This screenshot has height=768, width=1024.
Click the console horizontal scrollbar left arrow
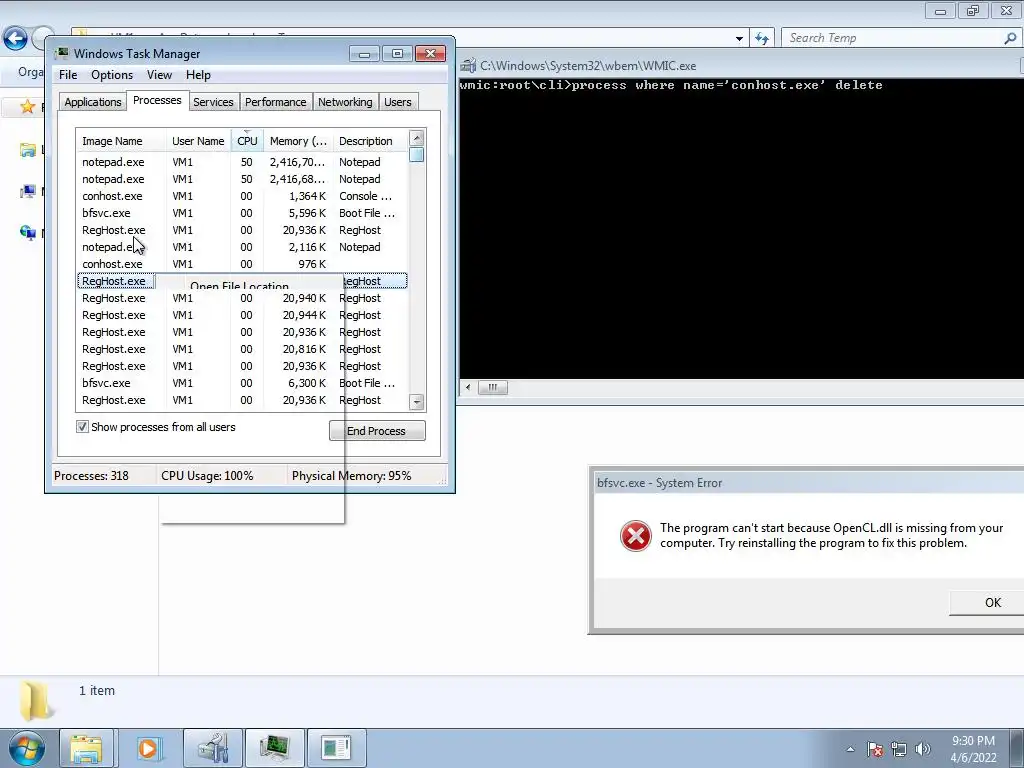click(468, 387)
